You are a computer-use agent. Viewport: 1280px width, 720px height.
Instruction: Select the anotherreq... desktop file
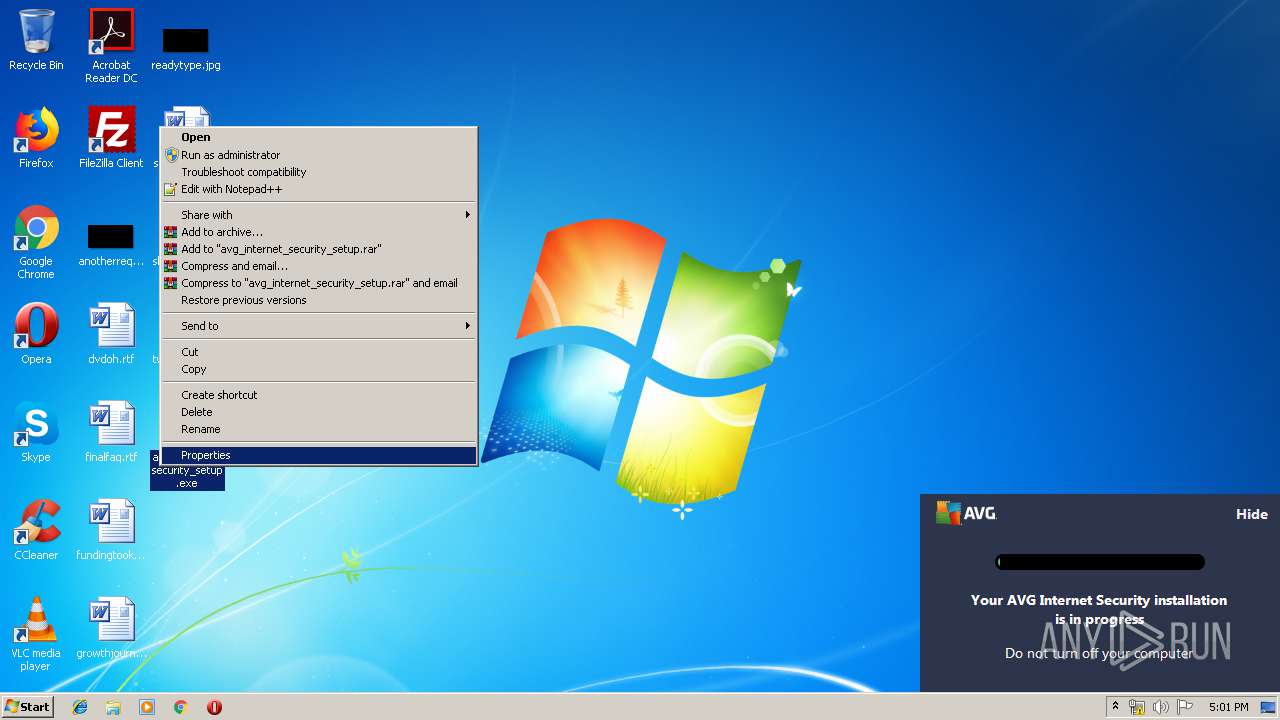point(111,245)
